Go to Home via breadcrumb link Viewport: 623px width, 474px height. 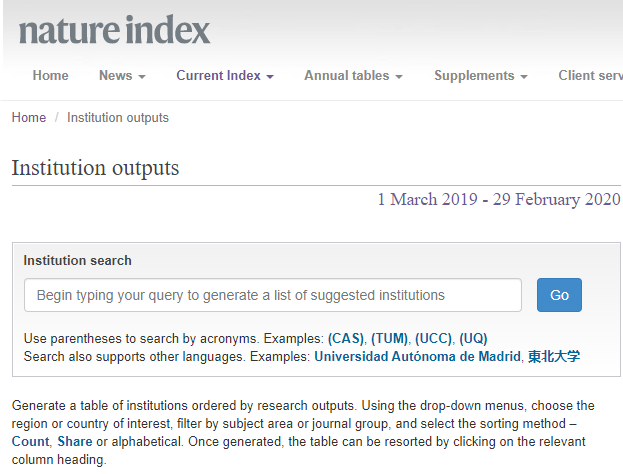pos(29,118)
